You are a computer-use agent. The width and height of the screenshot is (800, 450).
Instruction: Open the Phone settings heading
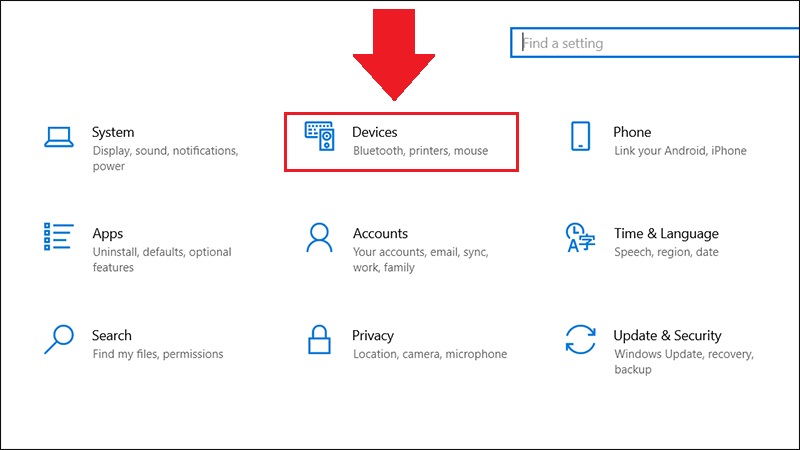[x=632, y=132]
